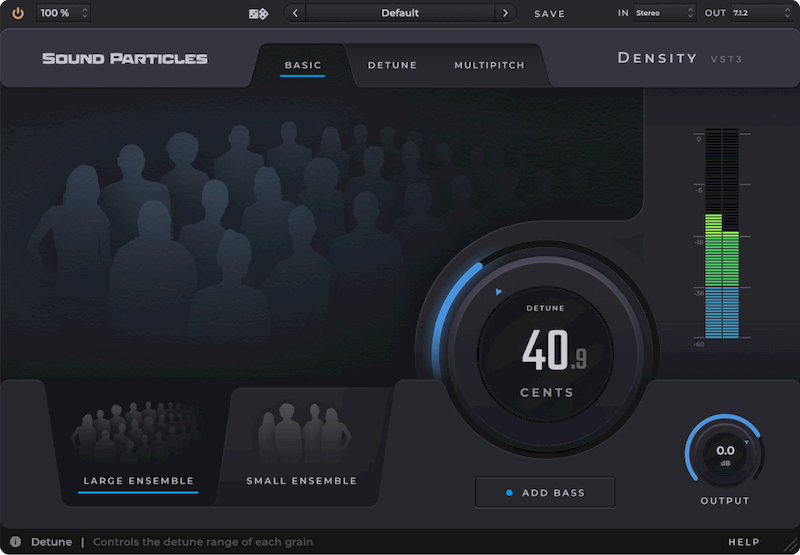The width and height of the screenshot is (800, 555).
Task: Click the 40.9 cents detune value
Action: [554, 350]
